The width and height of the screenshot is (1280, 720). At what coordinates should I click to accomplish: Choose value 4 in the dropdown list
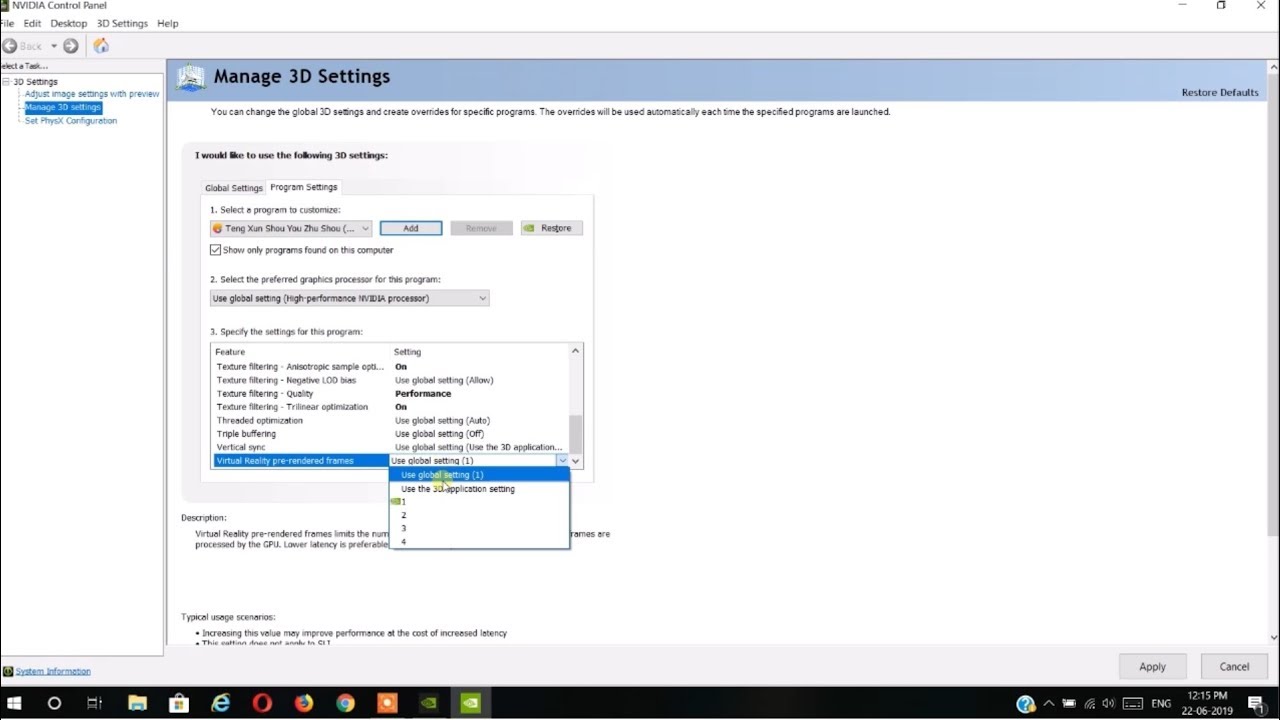[x=479, y=542]
